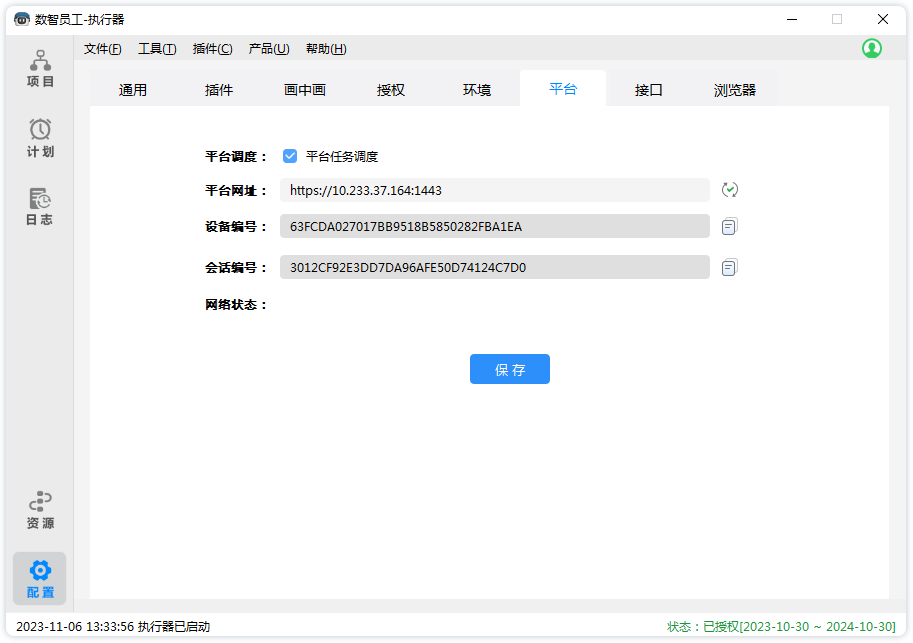Switch to the 通用 tab
The image size is (913, 643).
point(133,90)
